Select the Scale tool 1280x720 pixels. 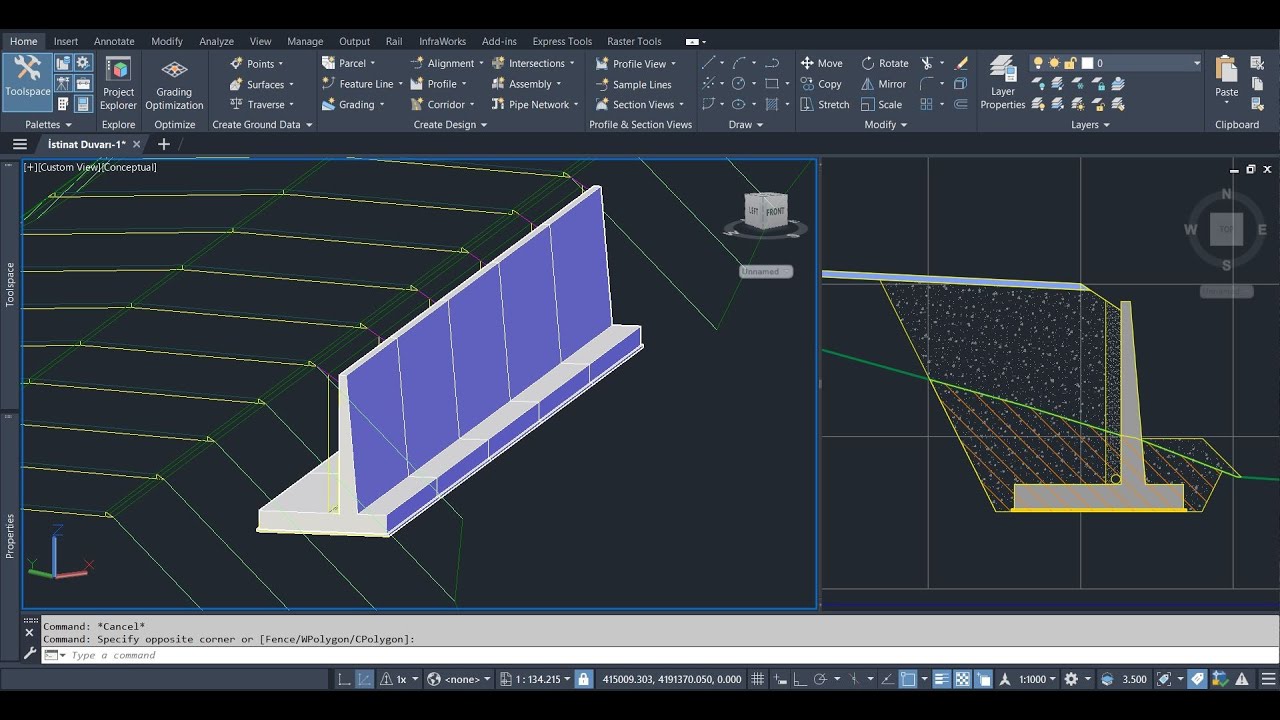click(881, 104)
